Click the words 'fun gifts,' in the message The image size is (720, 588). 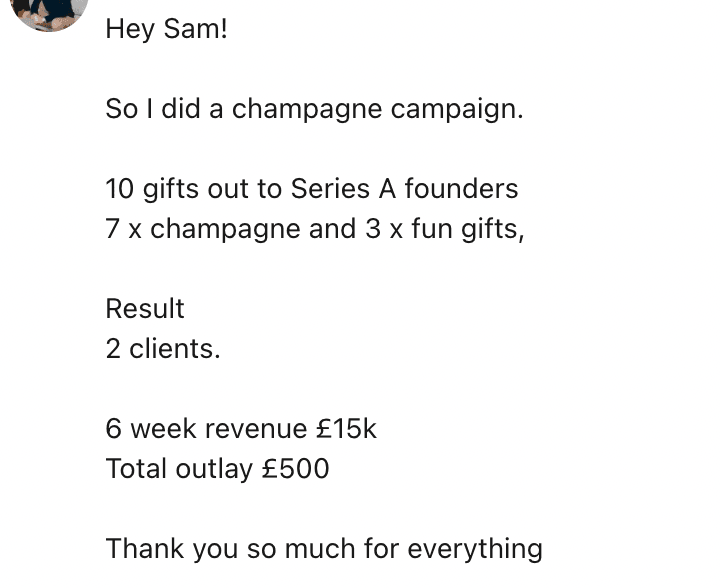(x=467, y=229)
